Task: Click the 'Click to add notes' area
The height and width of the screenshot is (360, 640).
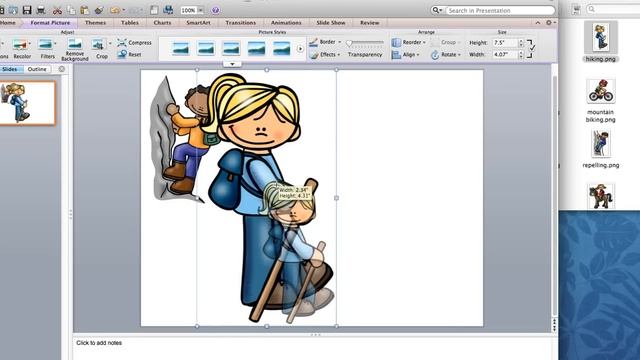Action: tap(99, 343)
